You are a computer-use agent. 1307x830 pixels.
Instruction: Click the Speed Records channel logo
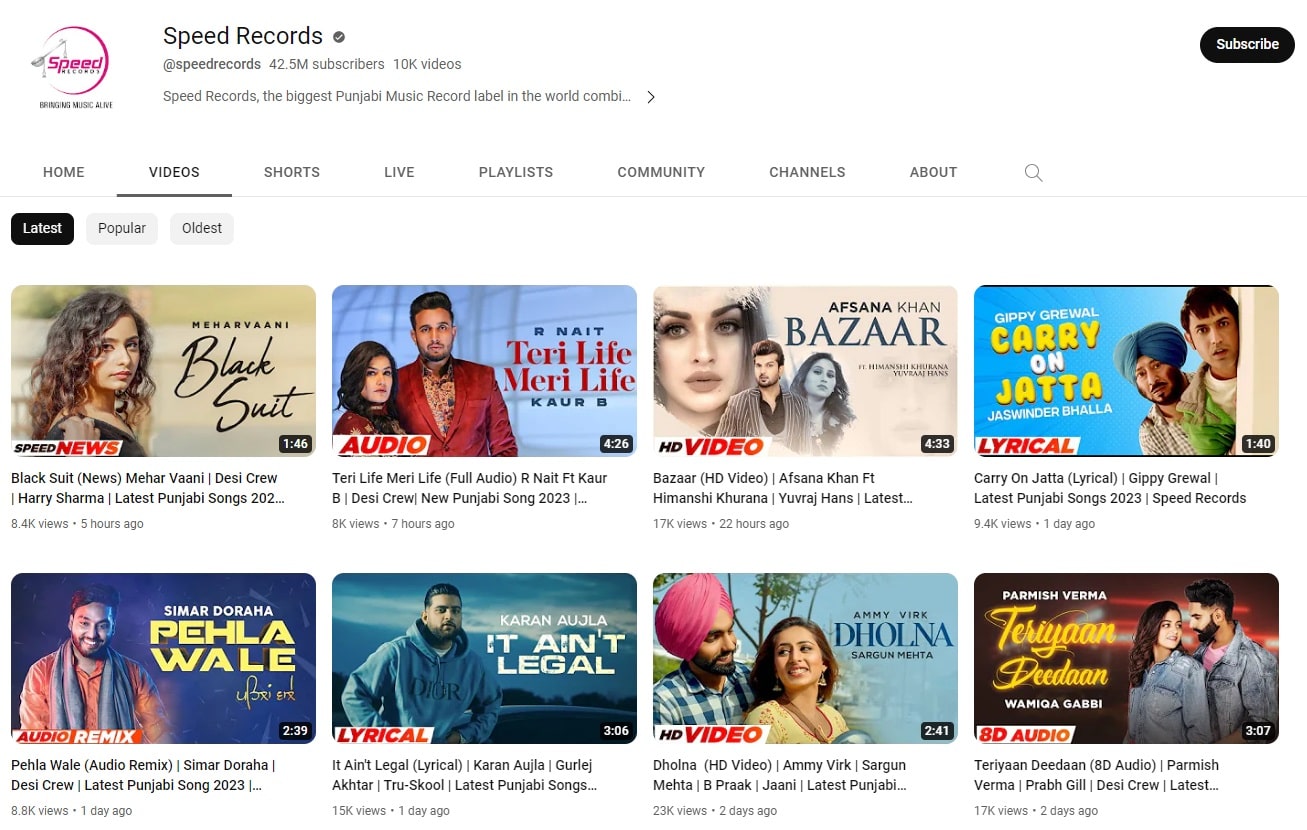click(76, 68)
